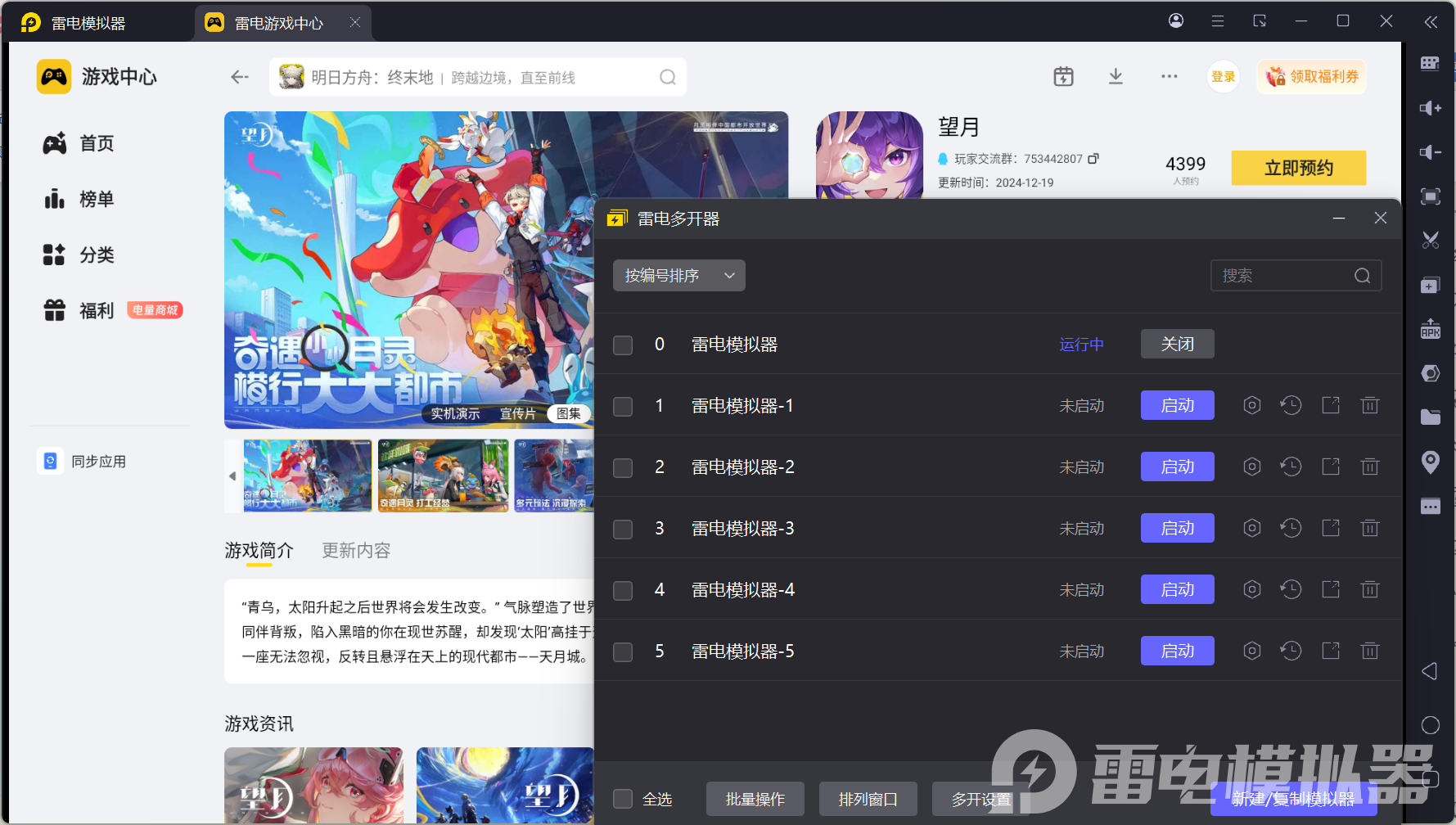Focus the game center search box
This screenshot has width=1456, height=825.
coord(478,77)
